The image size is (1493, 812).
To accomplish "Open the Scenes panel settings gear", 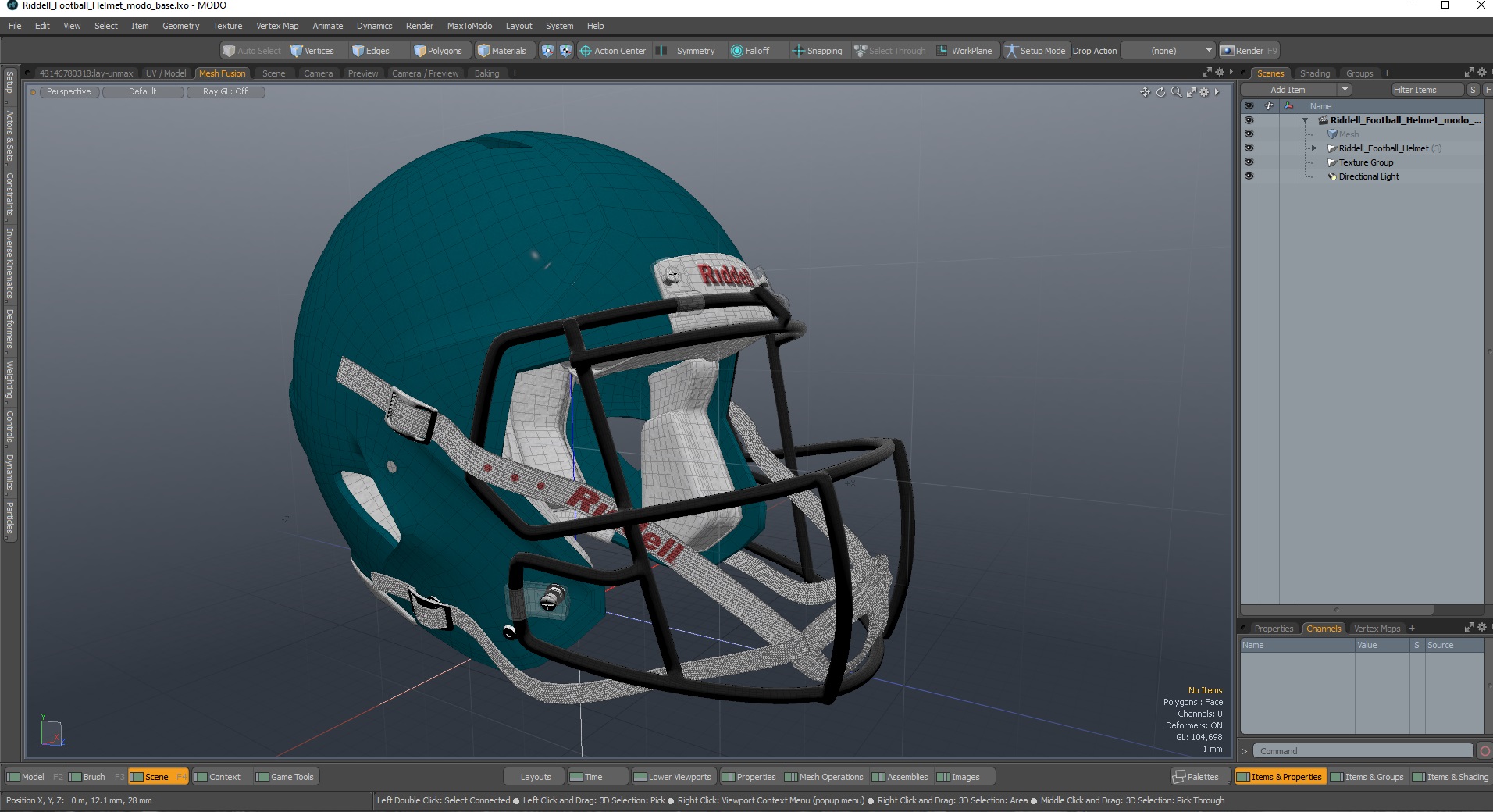I will click(1482, 72).
